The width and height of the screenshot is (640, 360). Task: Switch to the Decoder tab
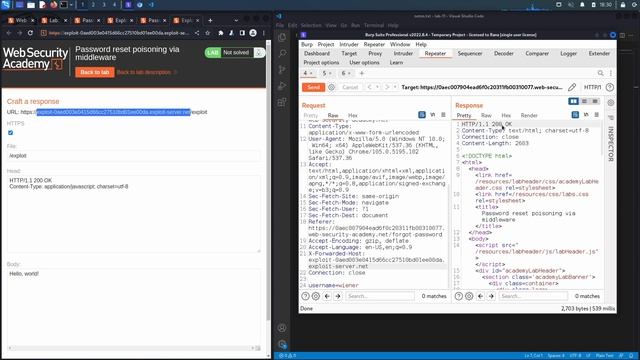504,53
